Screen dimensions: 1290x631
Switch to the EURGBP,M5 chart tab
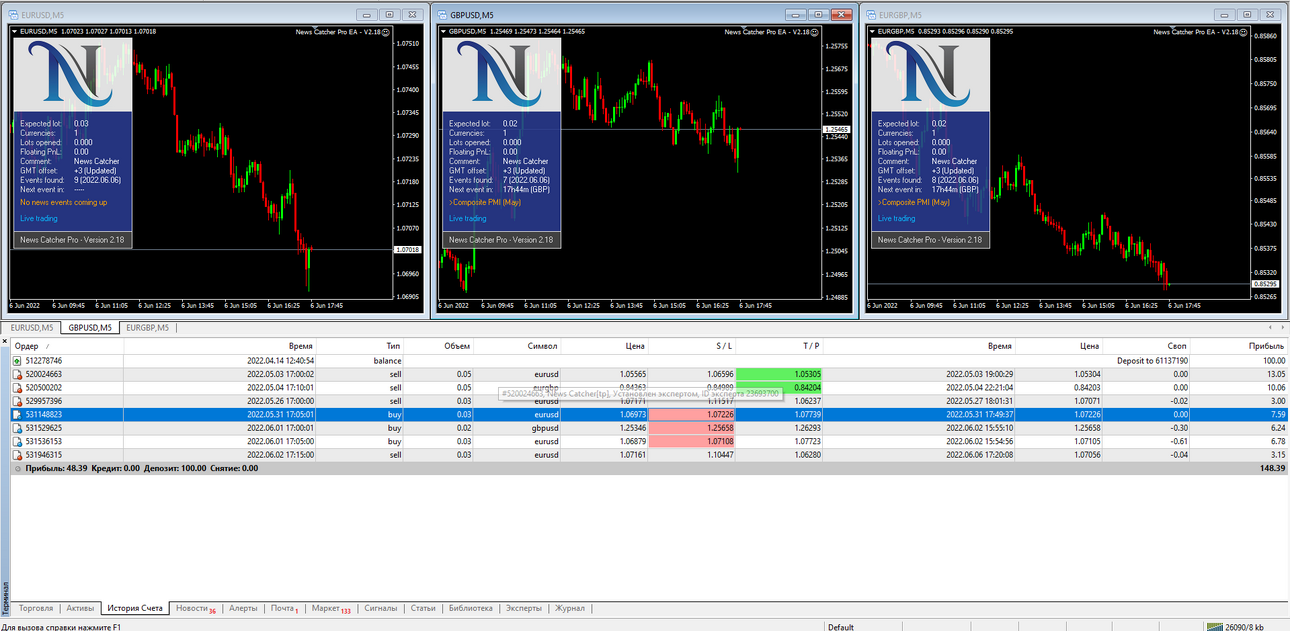pyautogui.click(x=146, y=327)
